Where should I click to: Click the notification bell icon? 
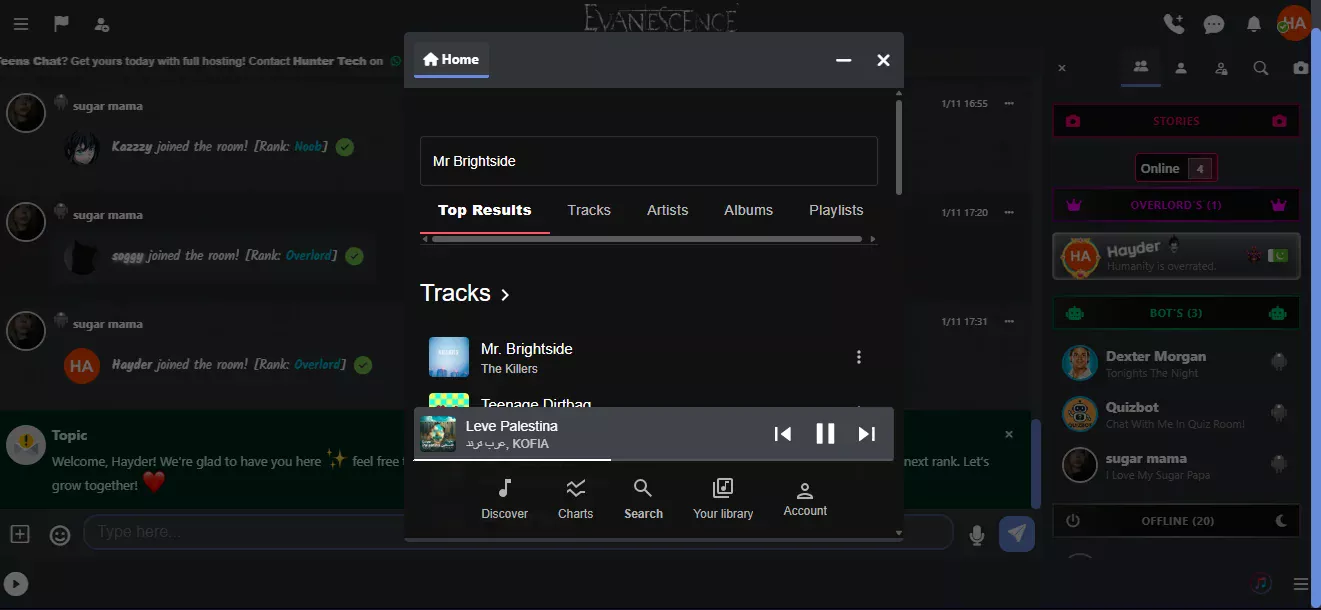tap(1253, 24)
